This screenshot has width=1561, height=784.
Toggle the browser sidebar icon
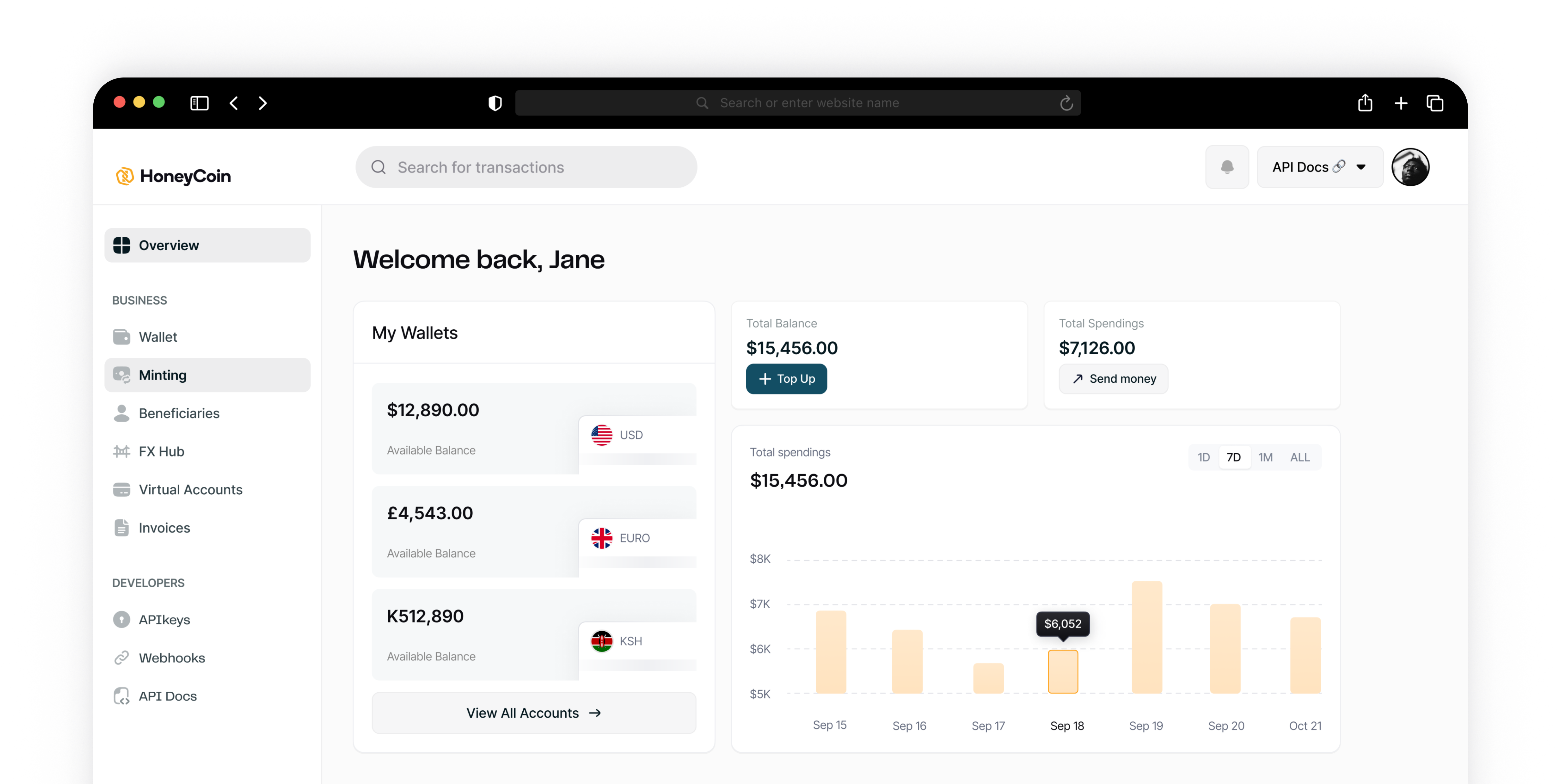[199, 103]
